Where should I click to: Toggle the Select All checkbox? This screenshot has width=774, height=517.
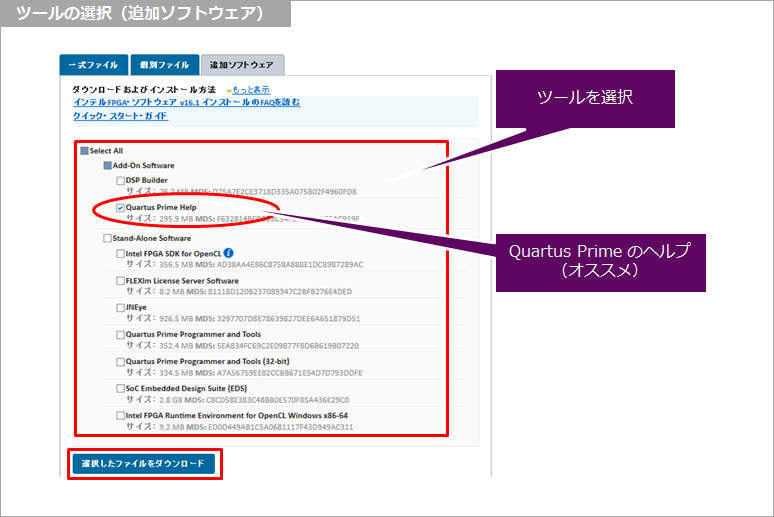[84, 151]
